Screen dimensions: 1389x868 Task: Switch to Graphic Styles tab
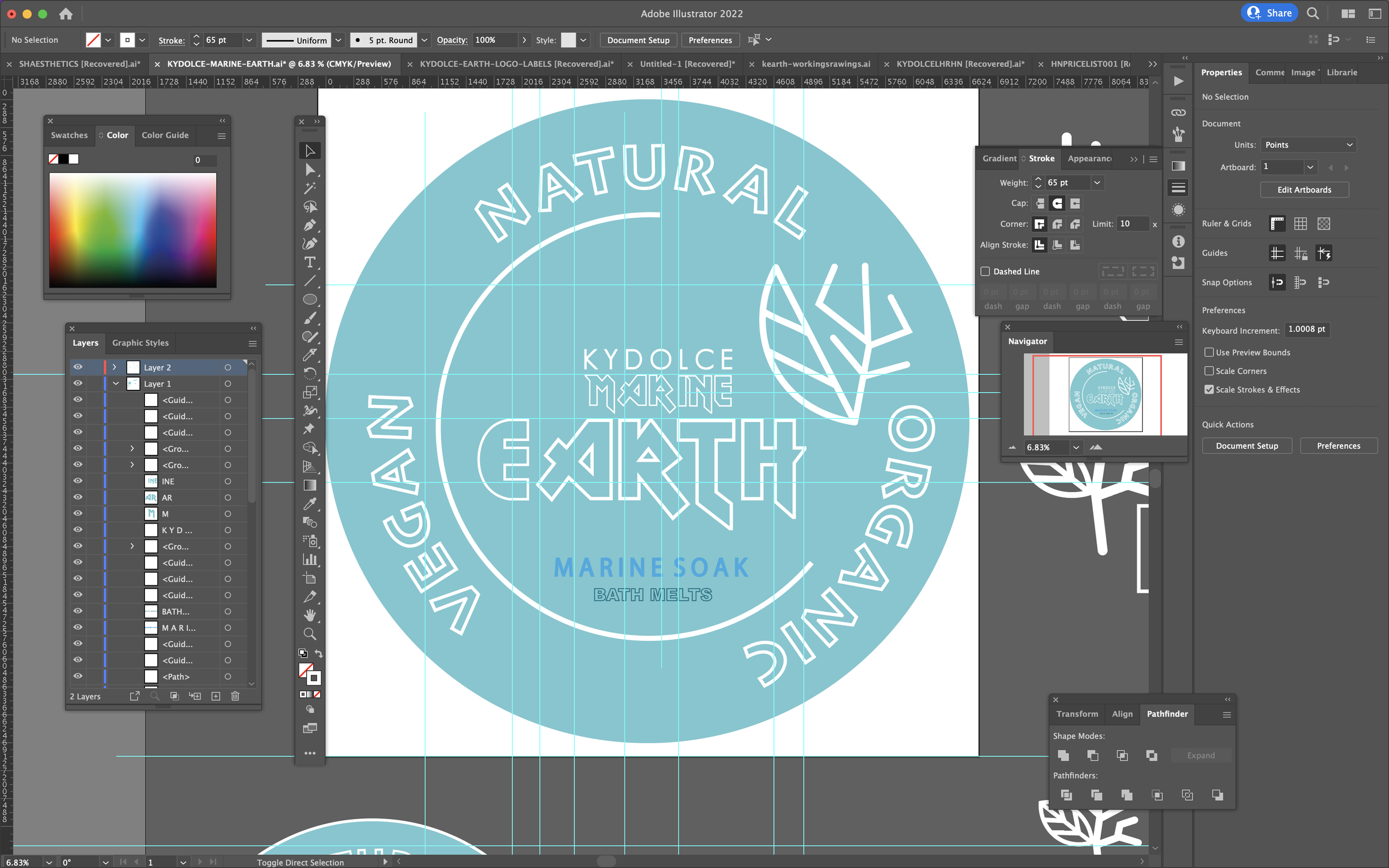coord(140,343)
